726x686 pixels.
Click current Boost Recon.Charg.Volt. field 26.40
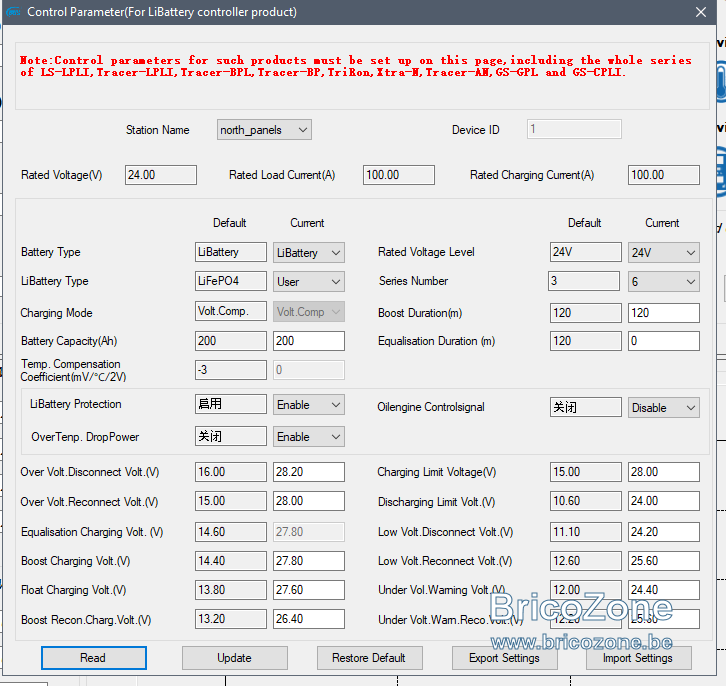pos(309,619)
